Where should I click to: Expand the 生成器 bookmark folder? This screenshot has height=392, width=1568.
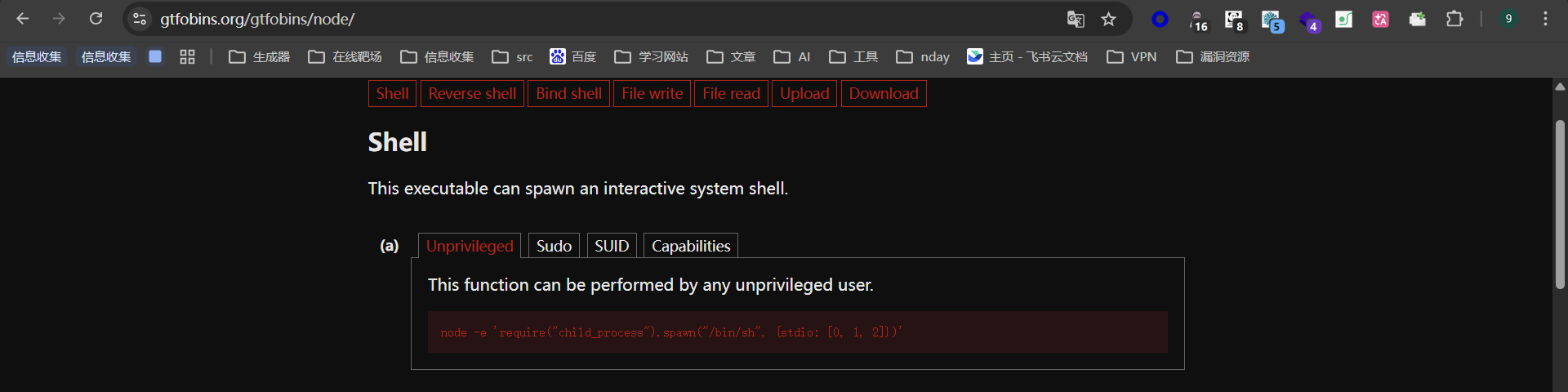coord(260,56)
